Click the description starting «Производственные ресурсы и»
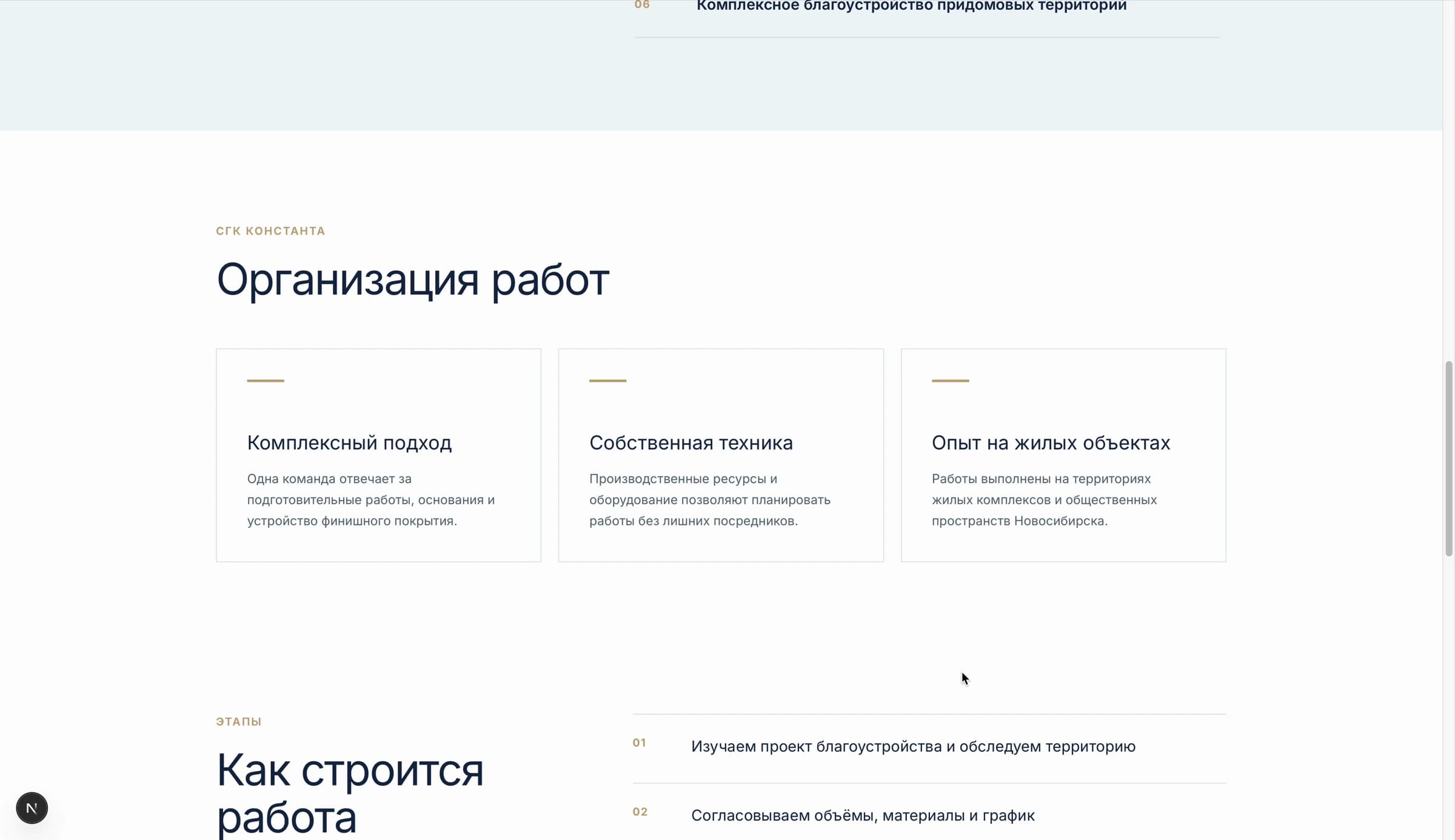1455x840 pixels. (710, 500)
